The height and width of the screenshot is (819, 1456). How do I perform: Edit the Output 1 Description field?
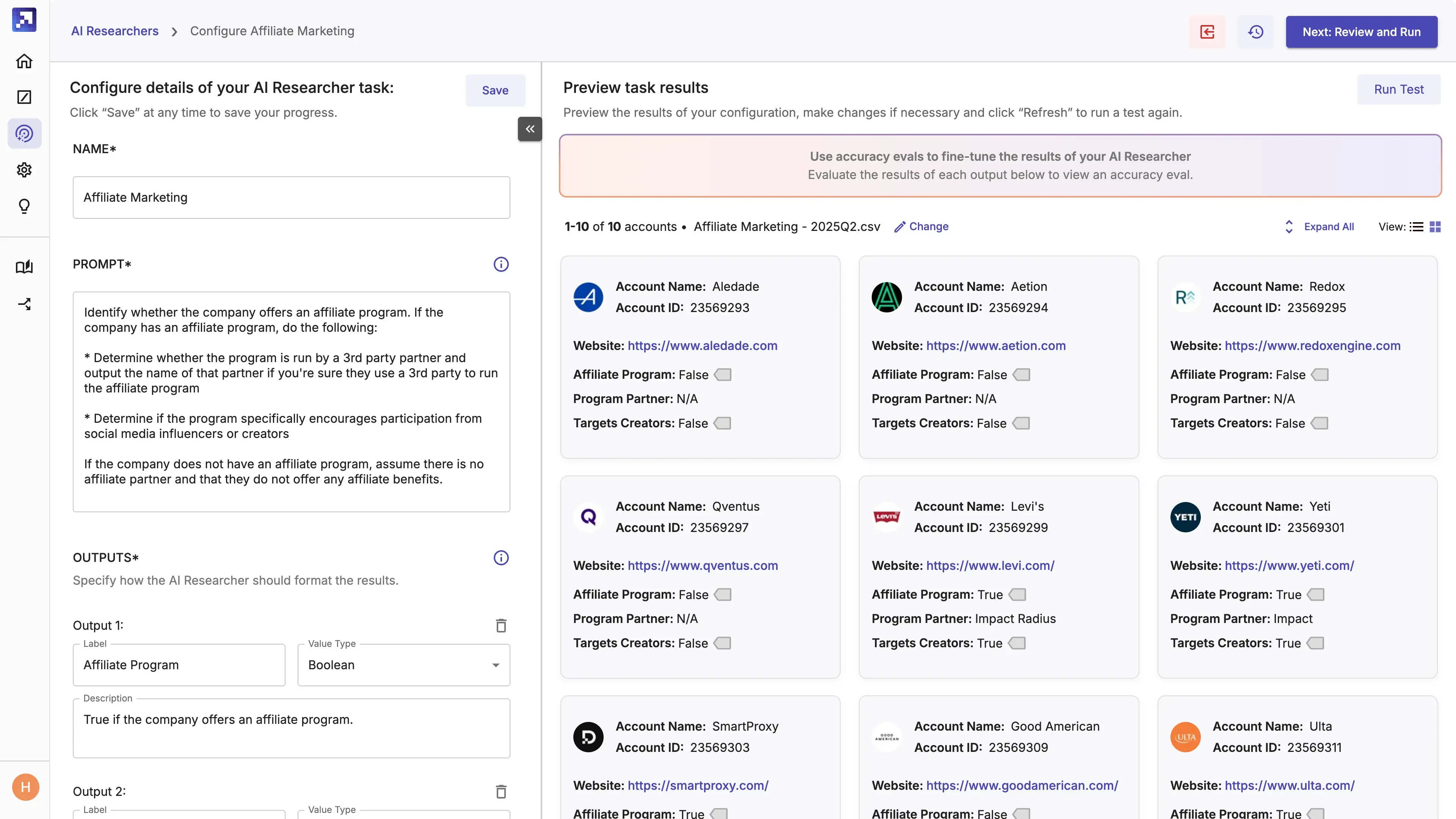coord(291,728)
